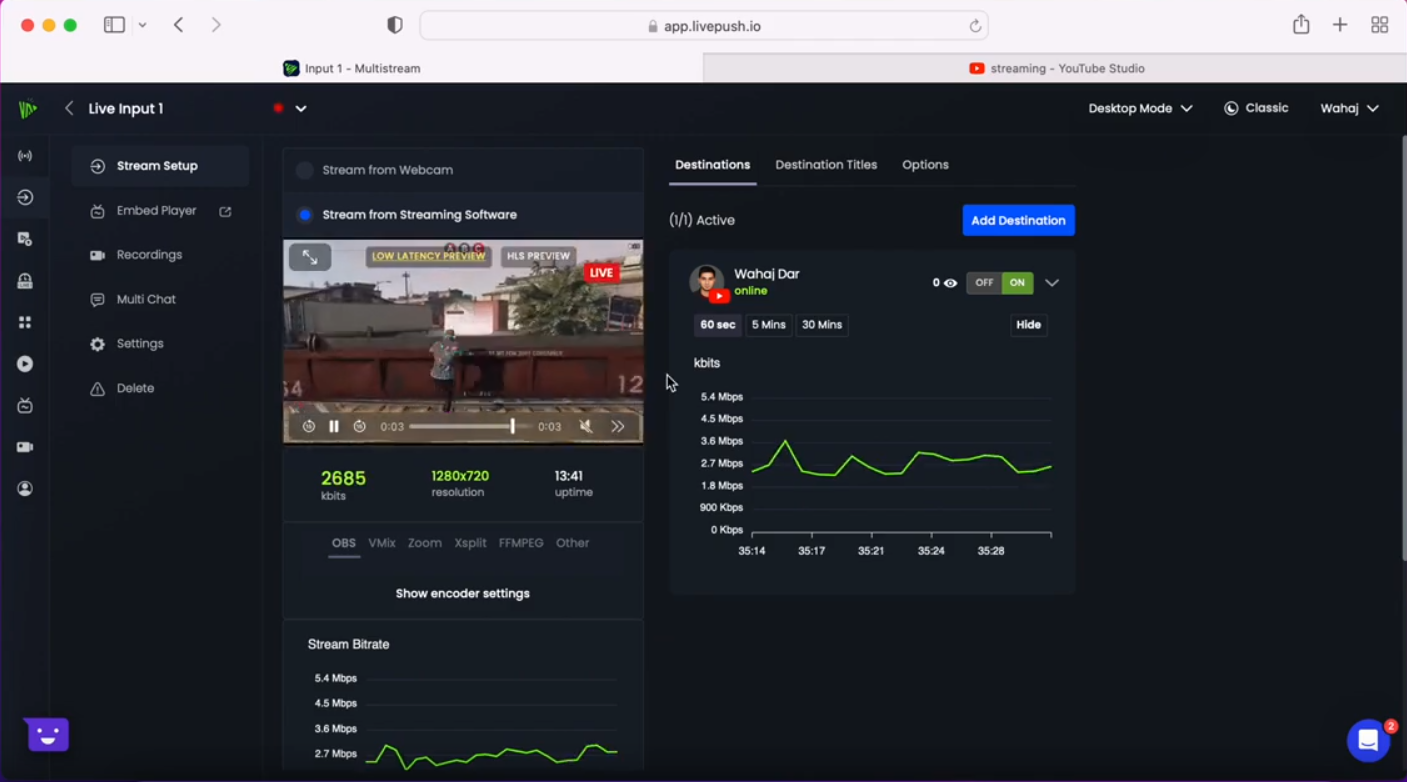
Task: Expand the Wahaj Dar destination chevron
Action: 1052,283
